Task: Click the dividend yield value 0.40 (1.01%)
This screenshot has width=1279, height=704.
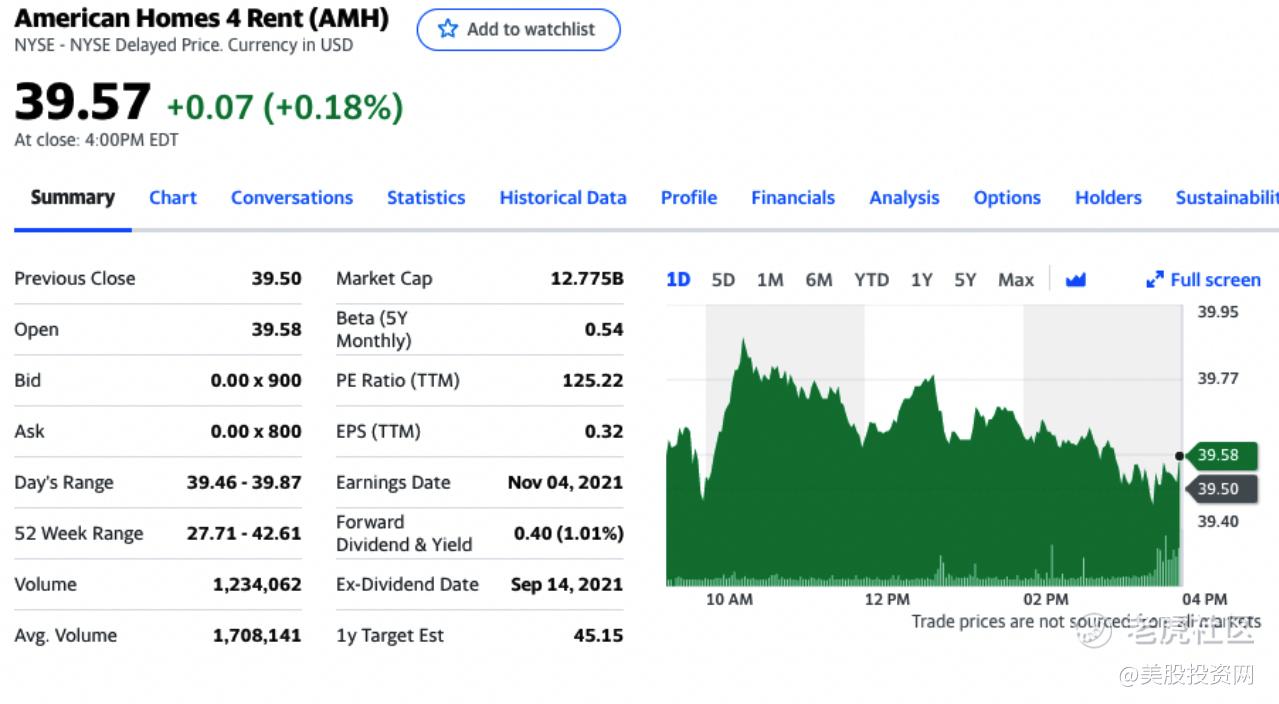Action: [569, 534]
